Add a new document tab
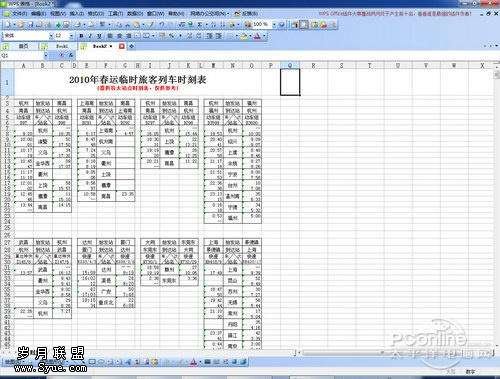Image resolution: width=500 pixels, height=379 pixels. [132, 46]
